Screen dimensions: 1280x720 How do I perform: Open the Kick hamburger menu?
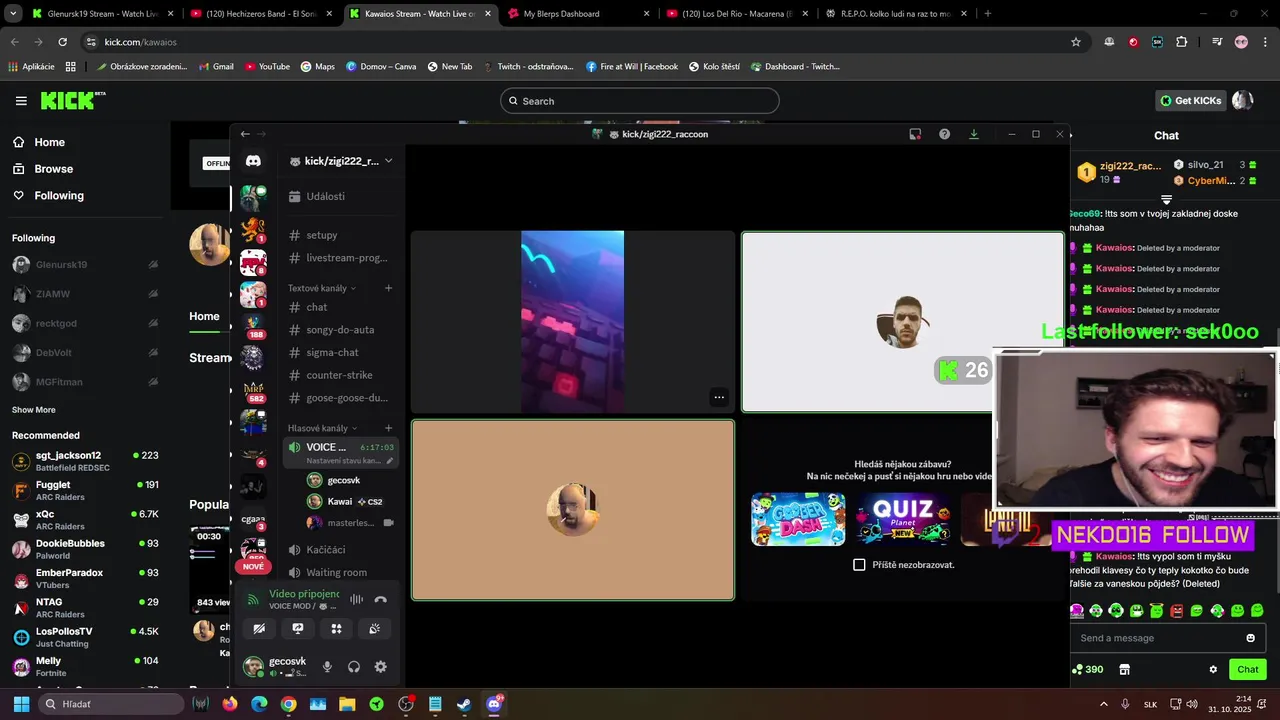pyautogui.click(x=21, y=101)
